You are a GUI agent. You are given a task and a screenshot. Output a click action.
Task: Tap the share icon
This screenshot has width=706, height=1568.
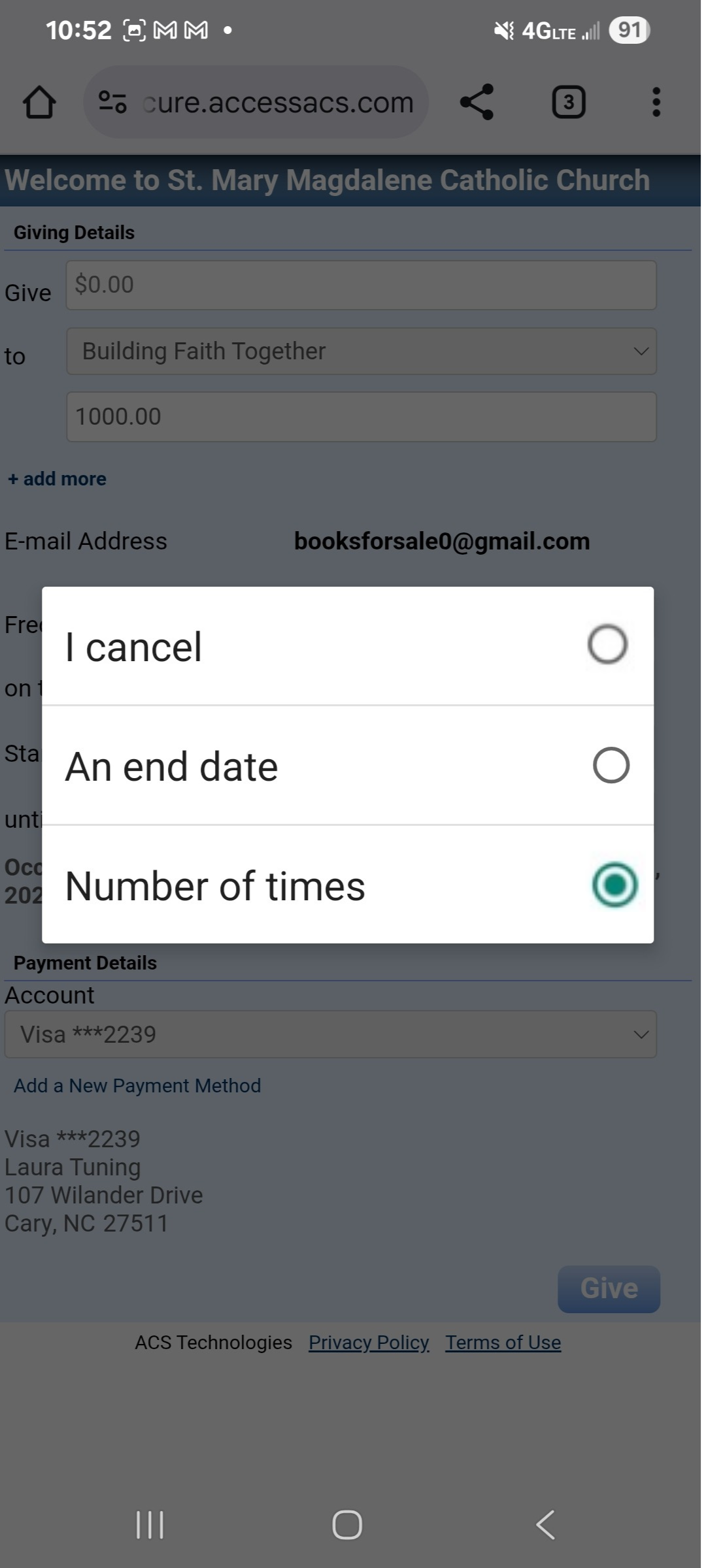tap(477, 103)
